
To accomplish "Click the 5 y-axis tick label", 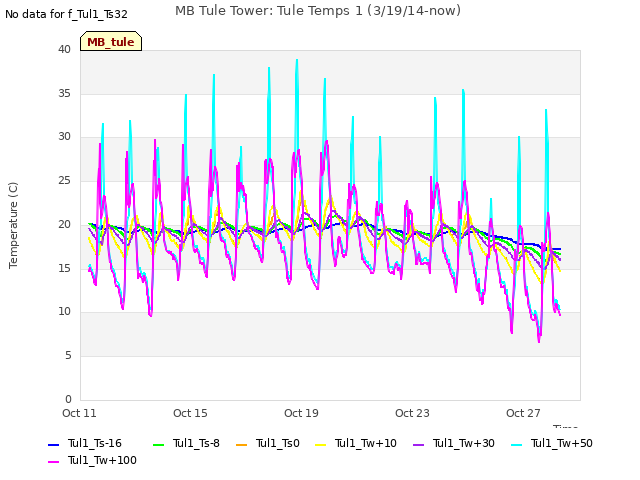I will (68, 356).
